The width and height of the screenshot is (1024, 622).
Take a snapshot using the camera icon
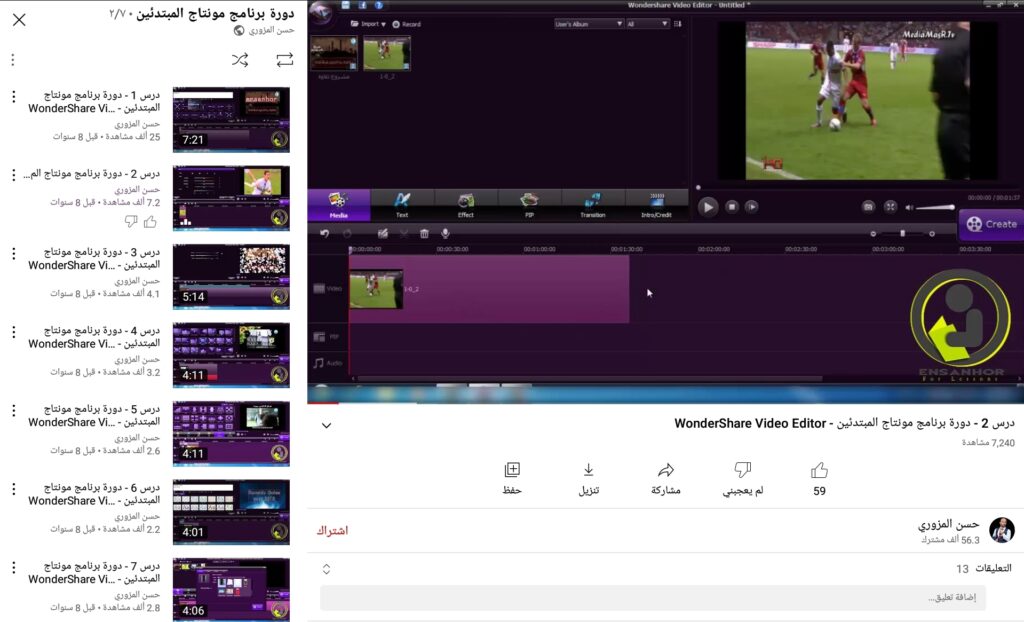[870, 206]
